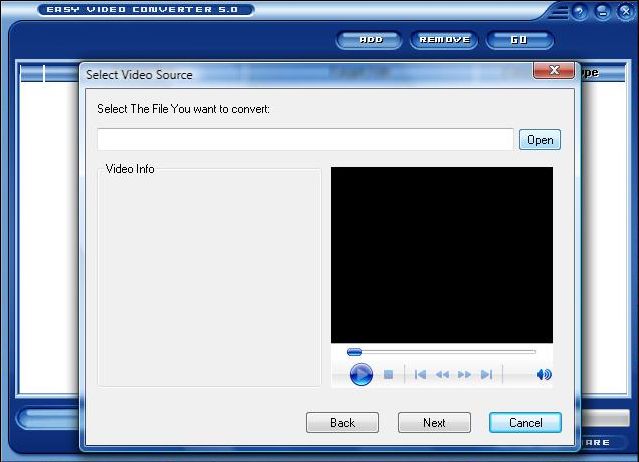This screenshot has height=462, width=639.
Task: Cancel the video source selection
Action: coord(525,423)
